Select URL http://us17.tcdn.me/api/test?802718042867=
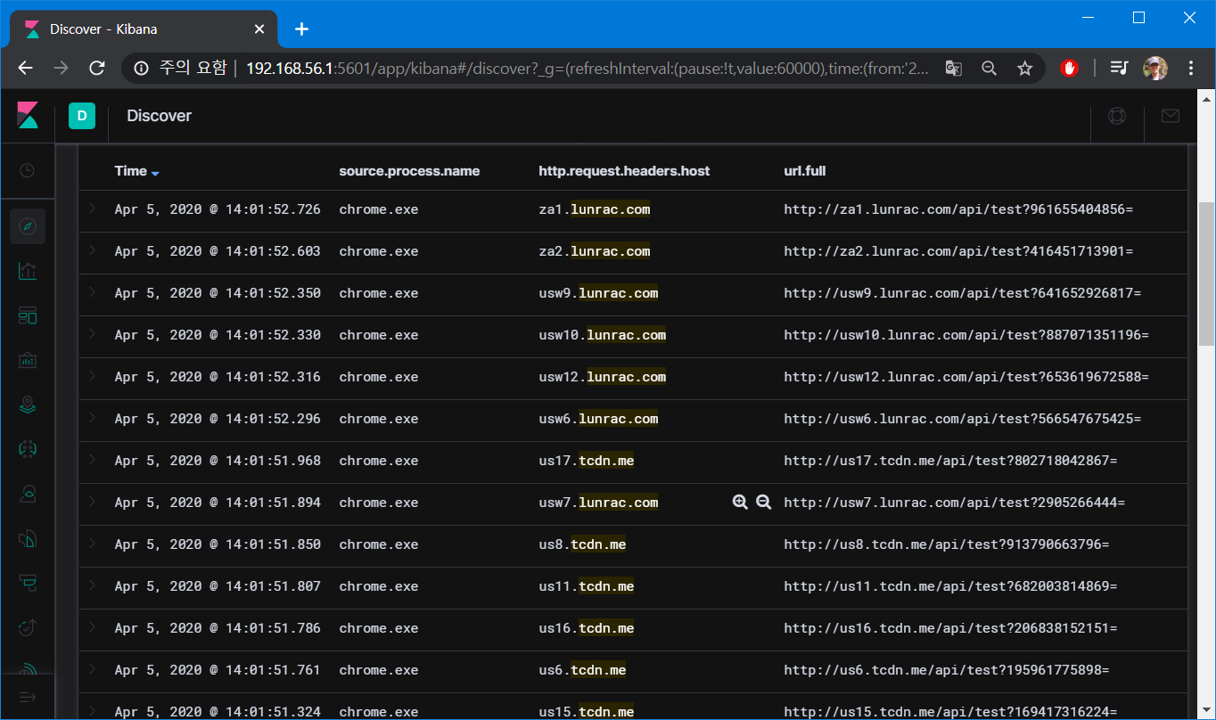 [950, 460]
